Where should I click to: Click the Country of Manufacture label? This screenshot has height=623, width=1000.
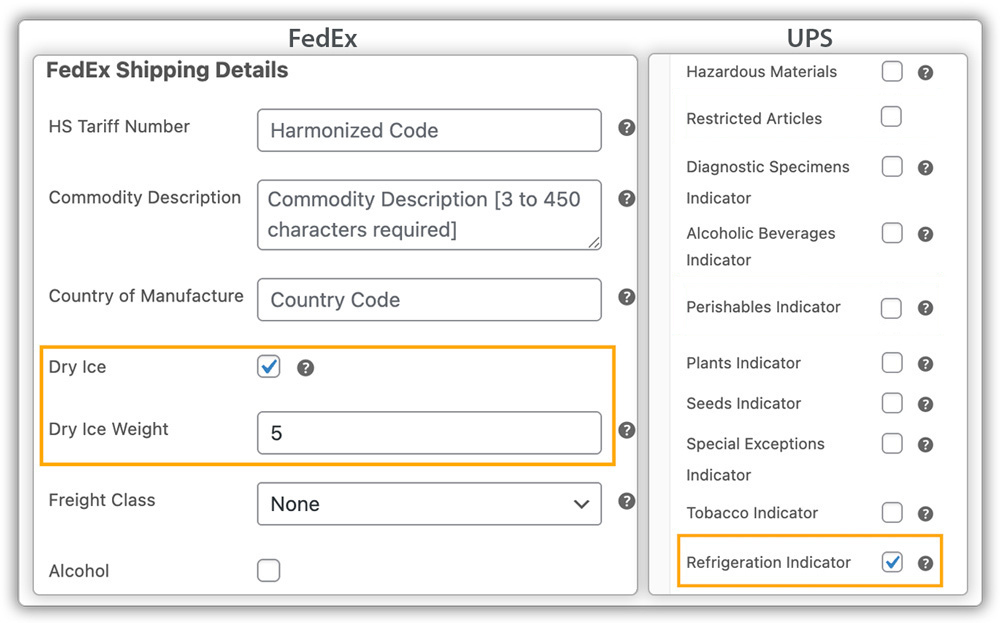pos(146,296)
